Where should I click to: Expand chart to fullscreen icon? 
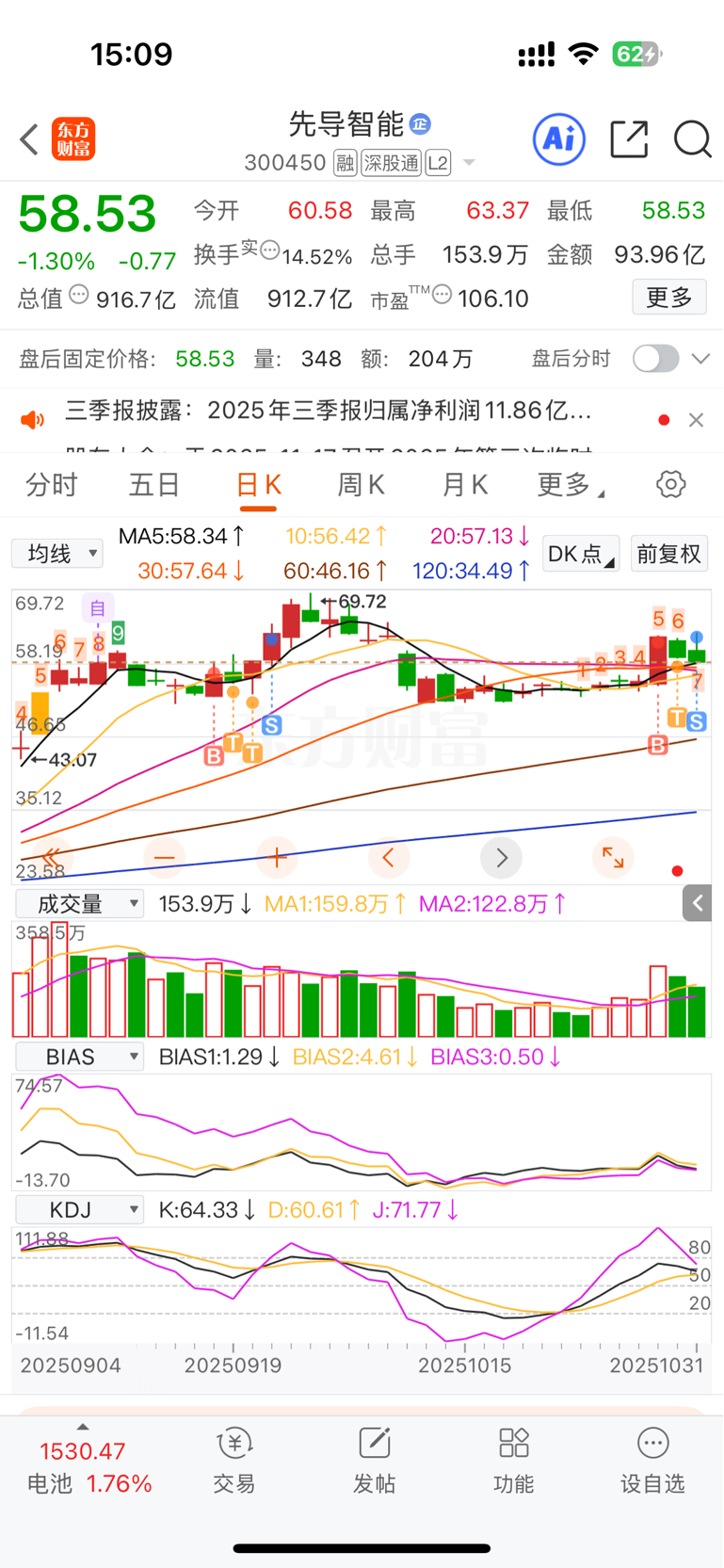(613, 857)
